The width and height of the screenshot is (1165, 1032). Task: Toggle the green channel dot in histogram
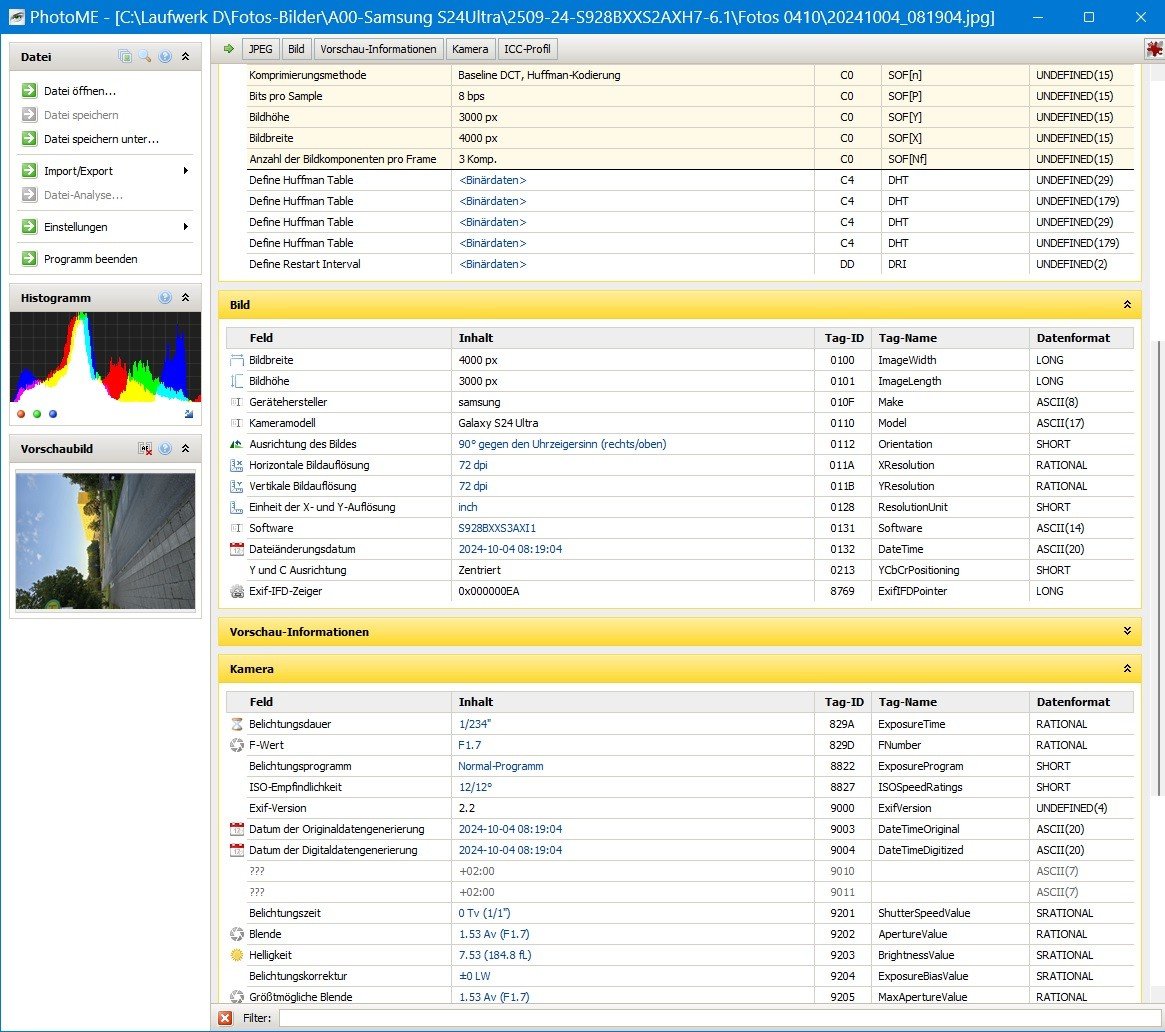click(x=37, y=413)
